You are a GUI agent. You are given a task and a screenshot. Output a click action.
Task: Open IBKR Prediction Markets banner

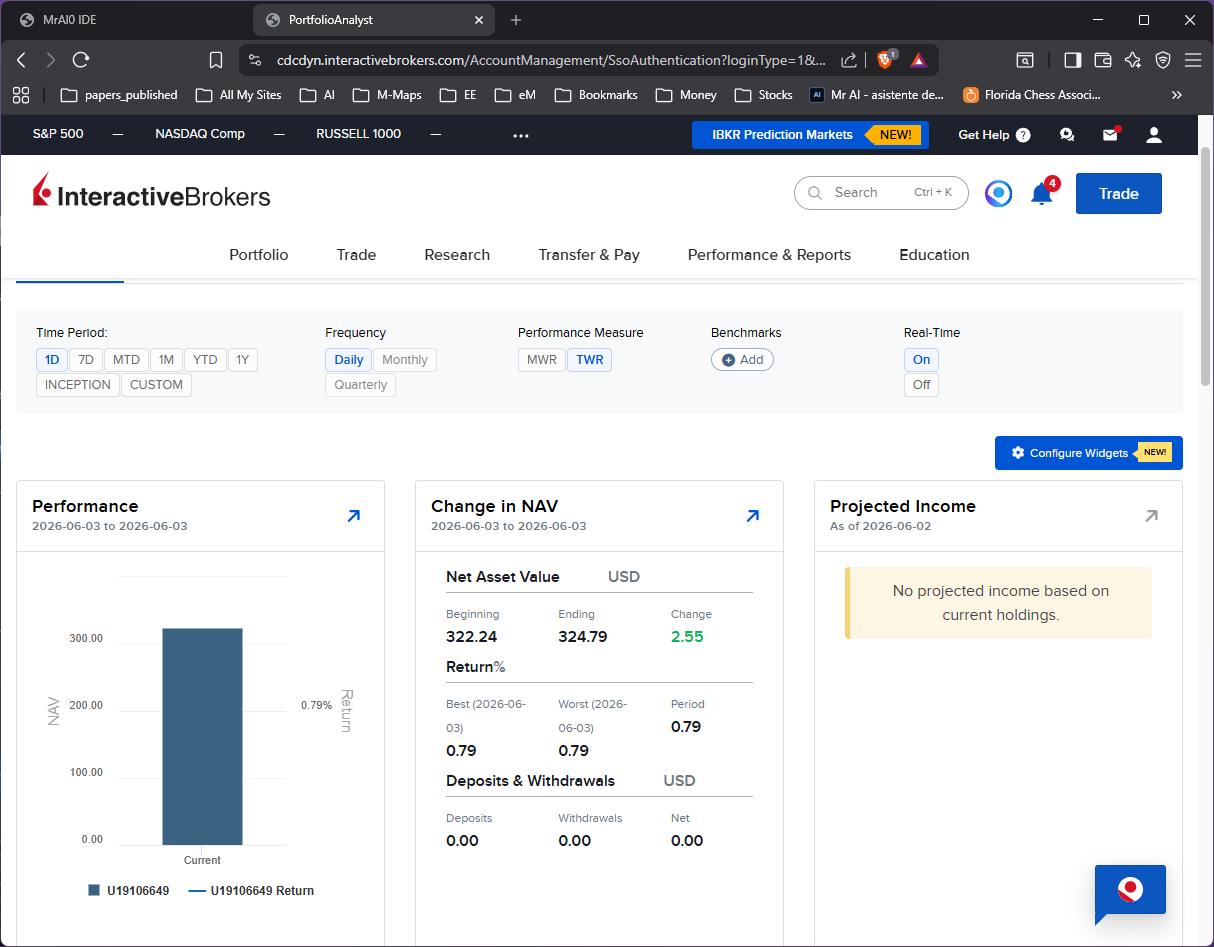[x=810, y=135]
